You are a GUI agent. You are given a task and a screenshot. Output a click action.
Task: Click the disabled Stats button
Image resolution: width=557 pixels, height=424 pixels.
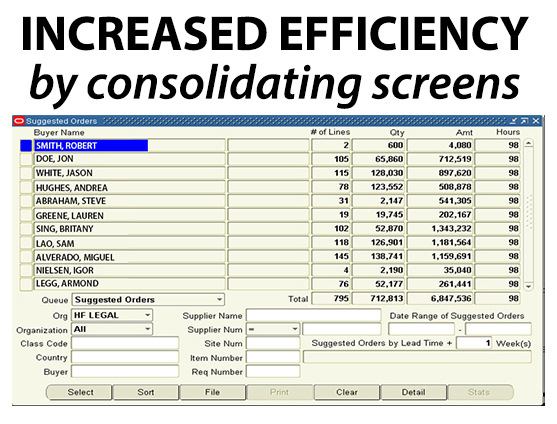tap(480, 392)
